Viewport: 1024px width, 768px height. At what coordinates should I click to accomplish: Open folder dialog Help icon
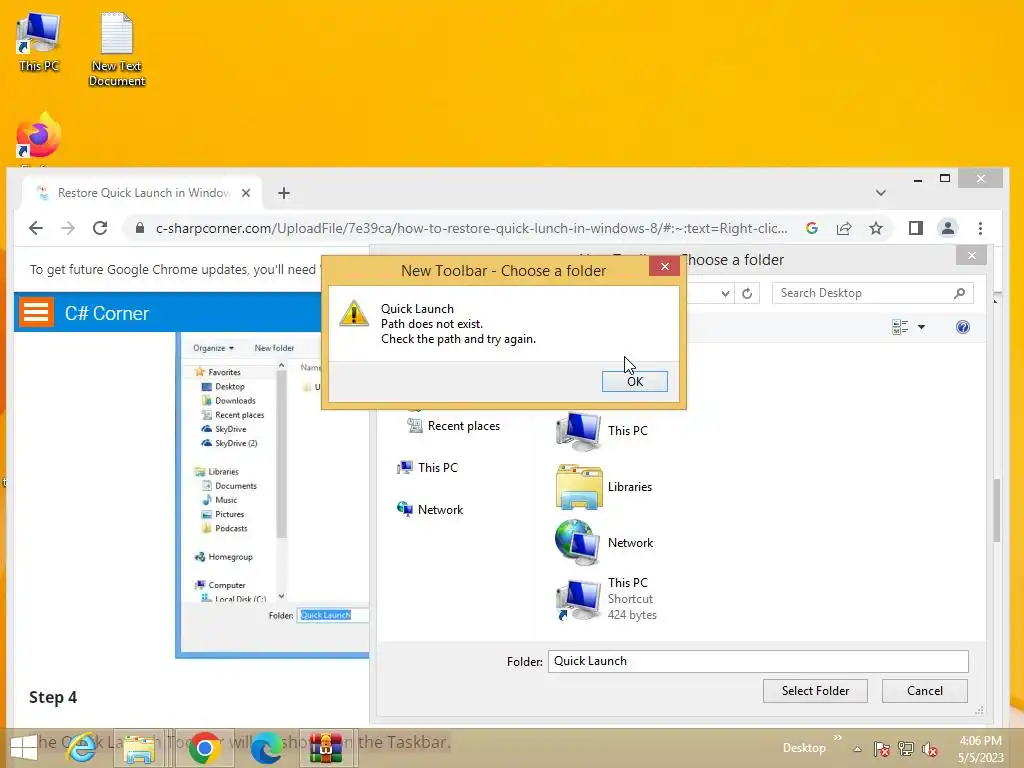963,327
